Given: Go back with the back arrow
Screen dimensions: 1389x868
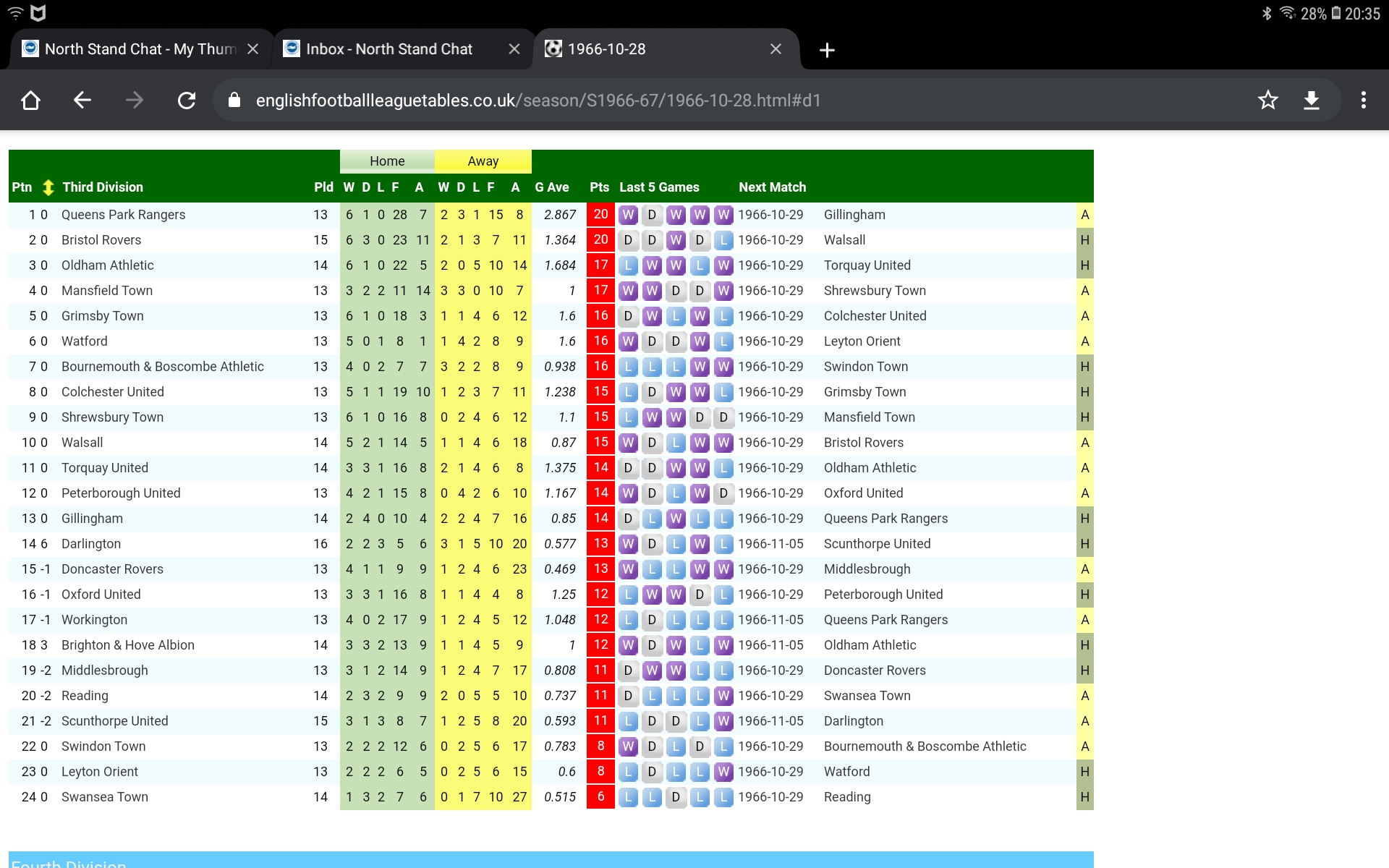Looking at the screenshot, I should click(82, 101).
